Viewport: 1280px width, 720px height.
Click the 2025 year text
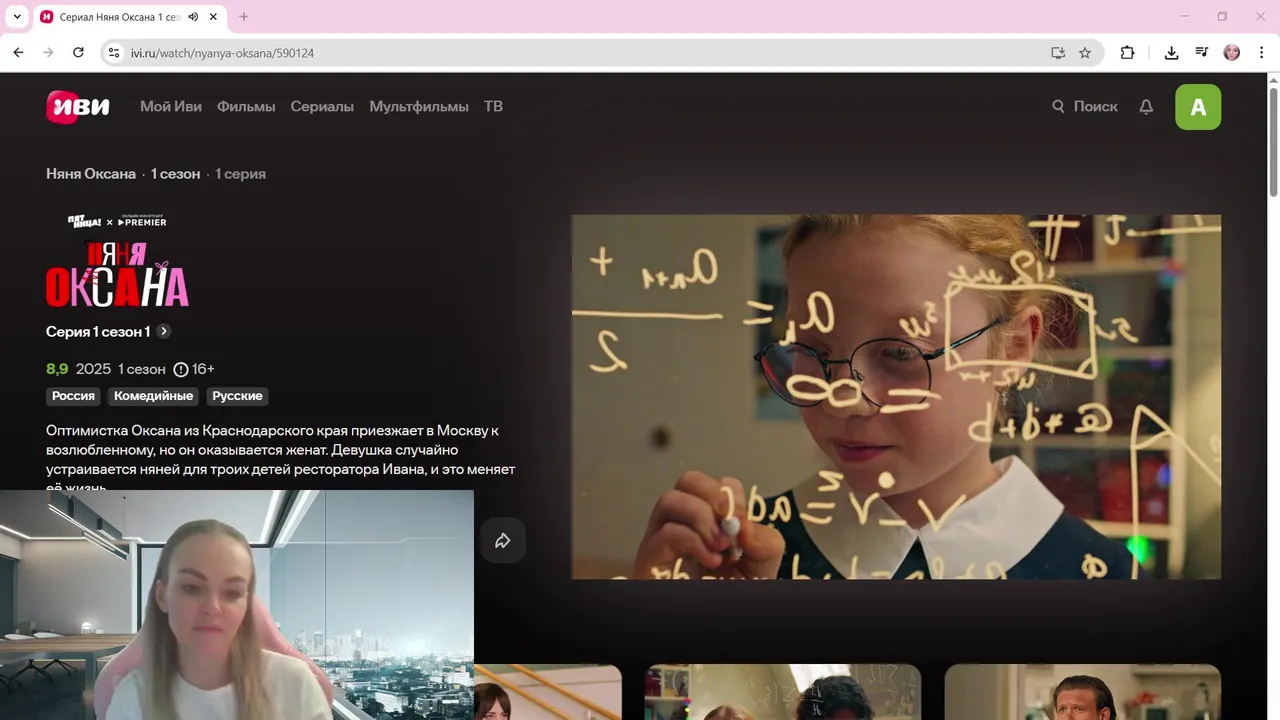coord(93,369)
